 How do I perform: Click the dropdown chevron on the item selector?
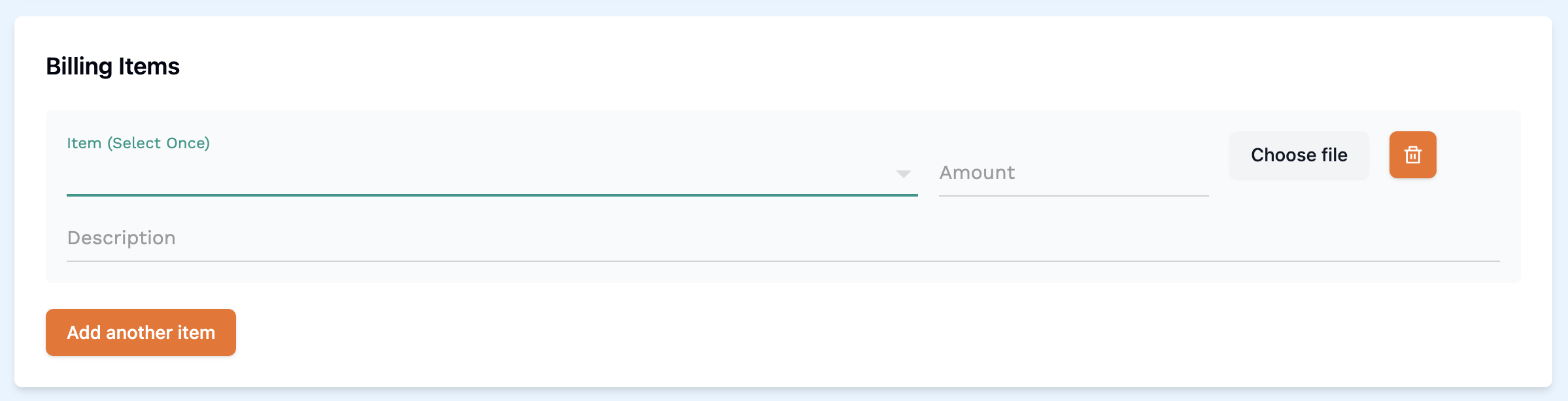click(x=902, y=173)
